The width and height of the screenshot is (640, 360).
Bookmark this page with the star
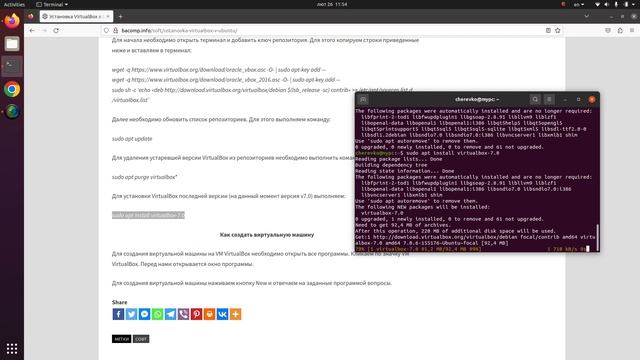pyautogui.click(x=558, y=30)
